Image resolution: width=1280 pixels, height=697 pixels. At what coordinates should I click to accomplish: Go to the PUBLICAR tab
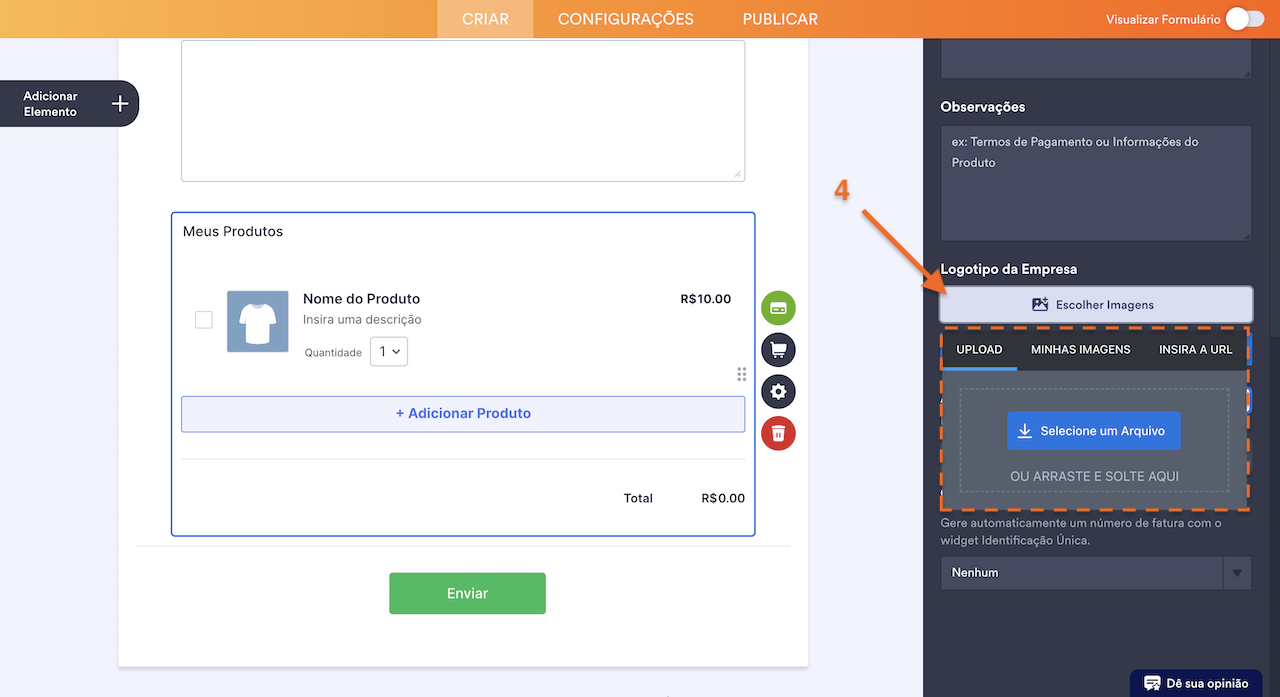780,19
